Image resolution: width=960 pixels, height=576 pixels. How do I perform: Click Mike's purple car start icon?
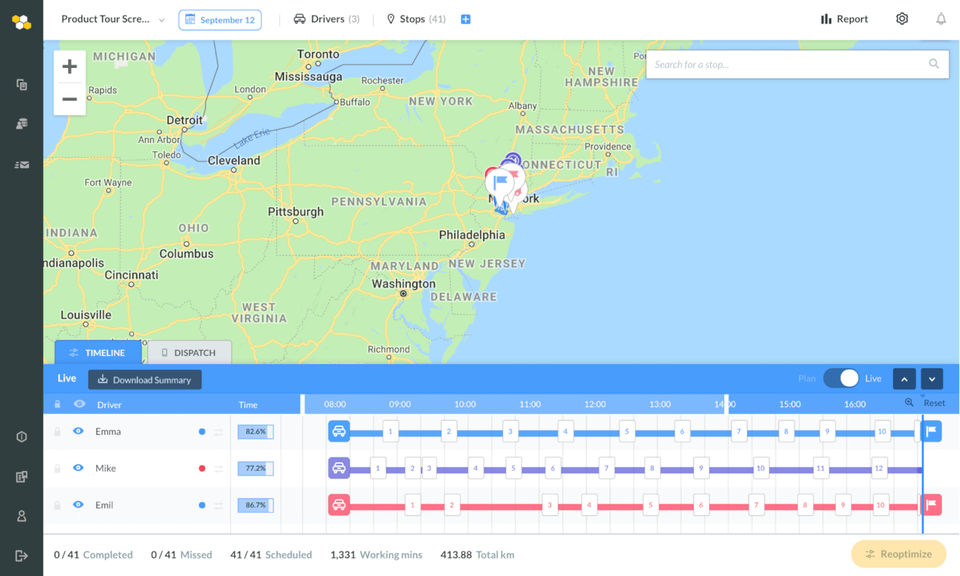click(339, 468)
